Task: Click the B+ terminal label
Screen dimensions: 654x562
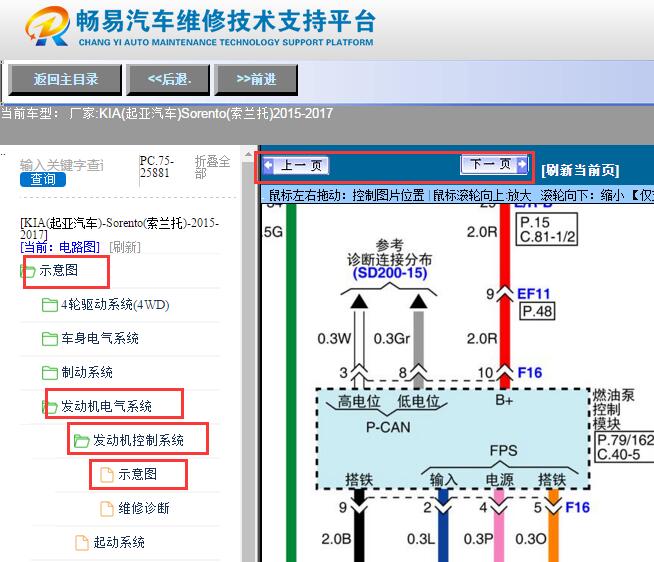Action: [x=504, y=401]
